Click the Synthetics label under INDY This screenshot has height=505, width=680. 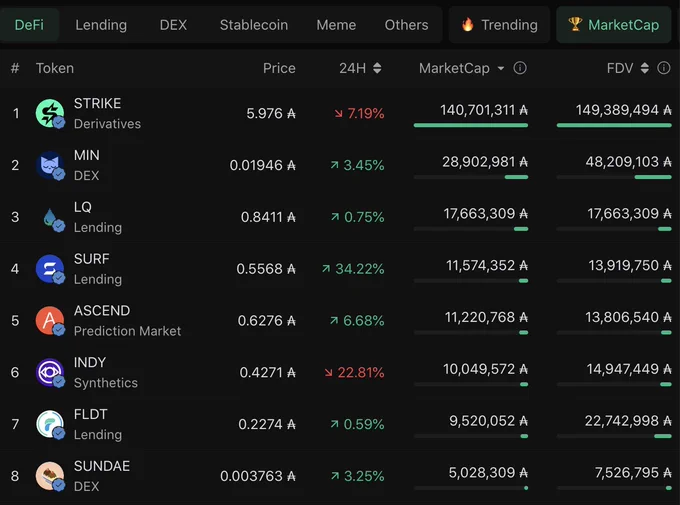106,383
